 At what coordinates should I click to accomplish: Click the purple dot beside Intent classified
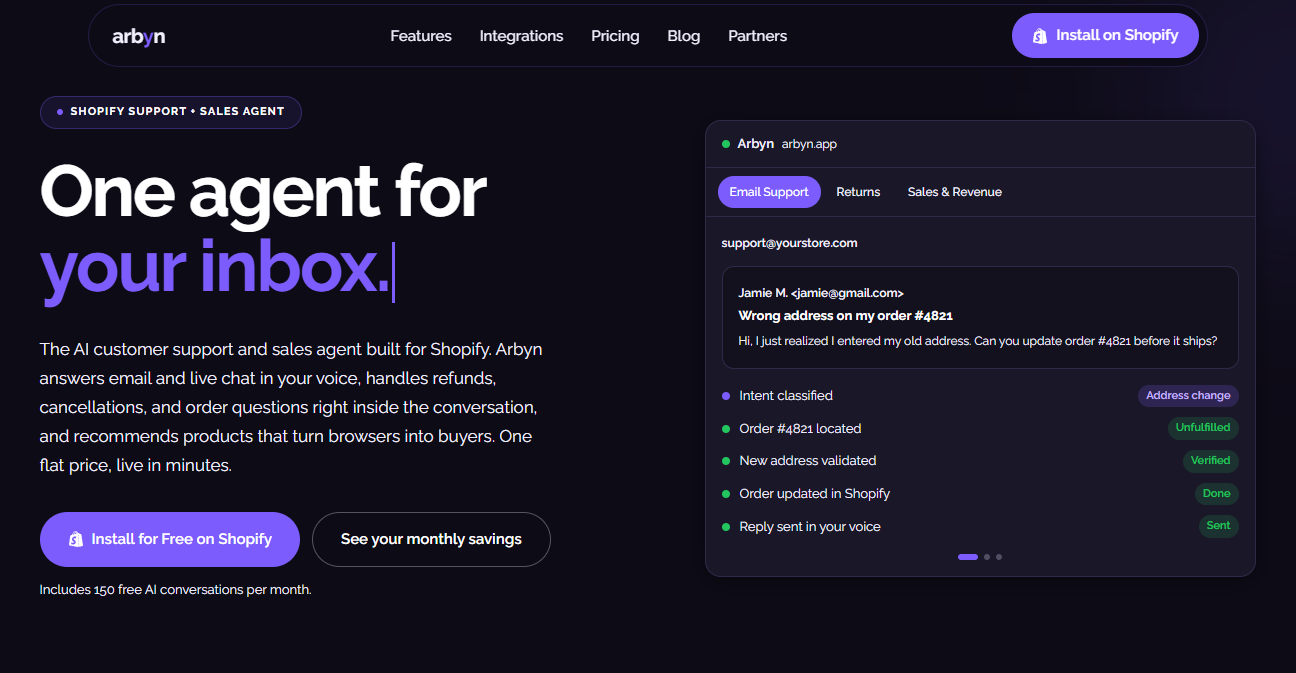726,396
